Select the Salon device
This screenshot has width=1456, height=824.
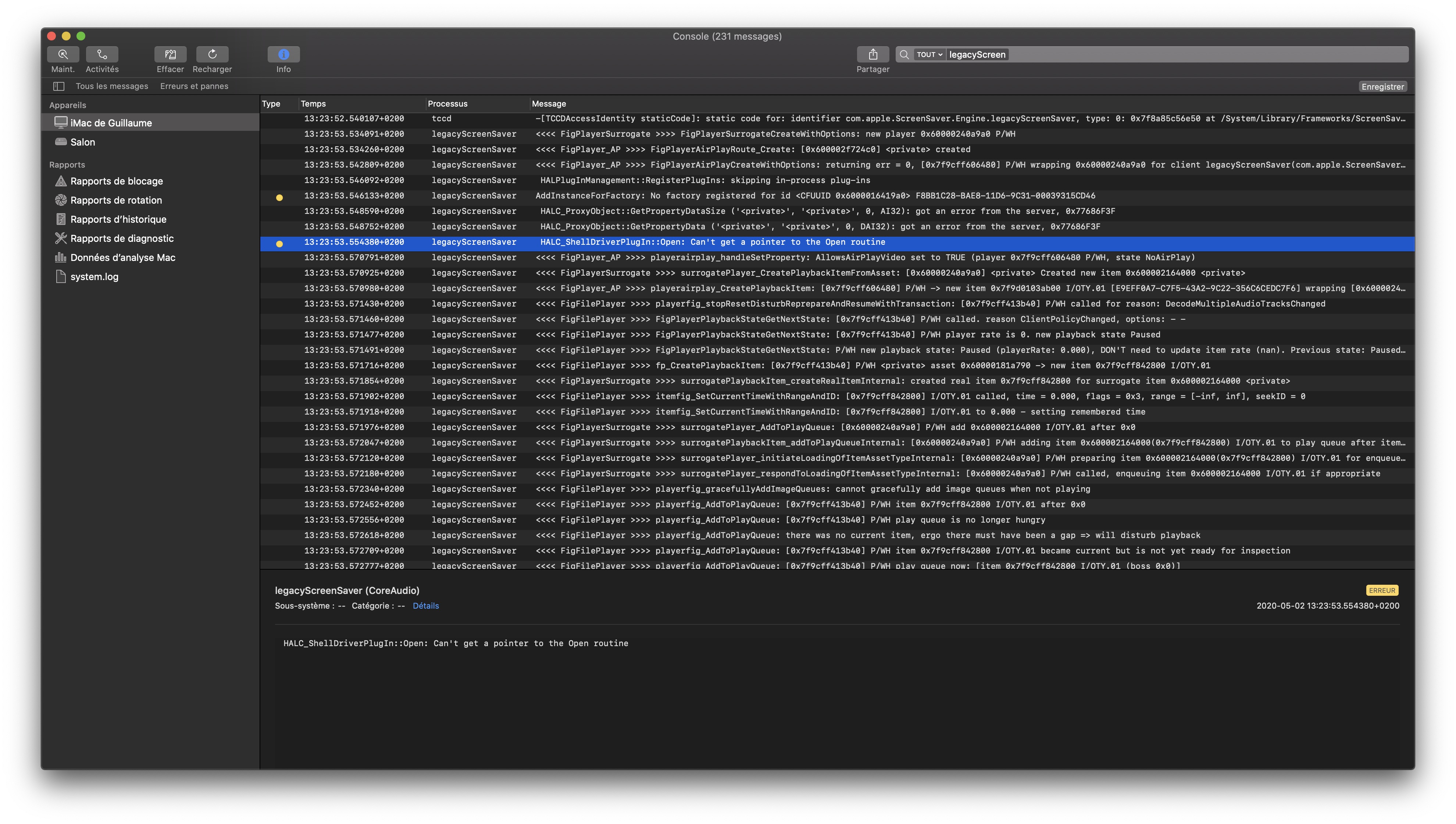[151, 142]
